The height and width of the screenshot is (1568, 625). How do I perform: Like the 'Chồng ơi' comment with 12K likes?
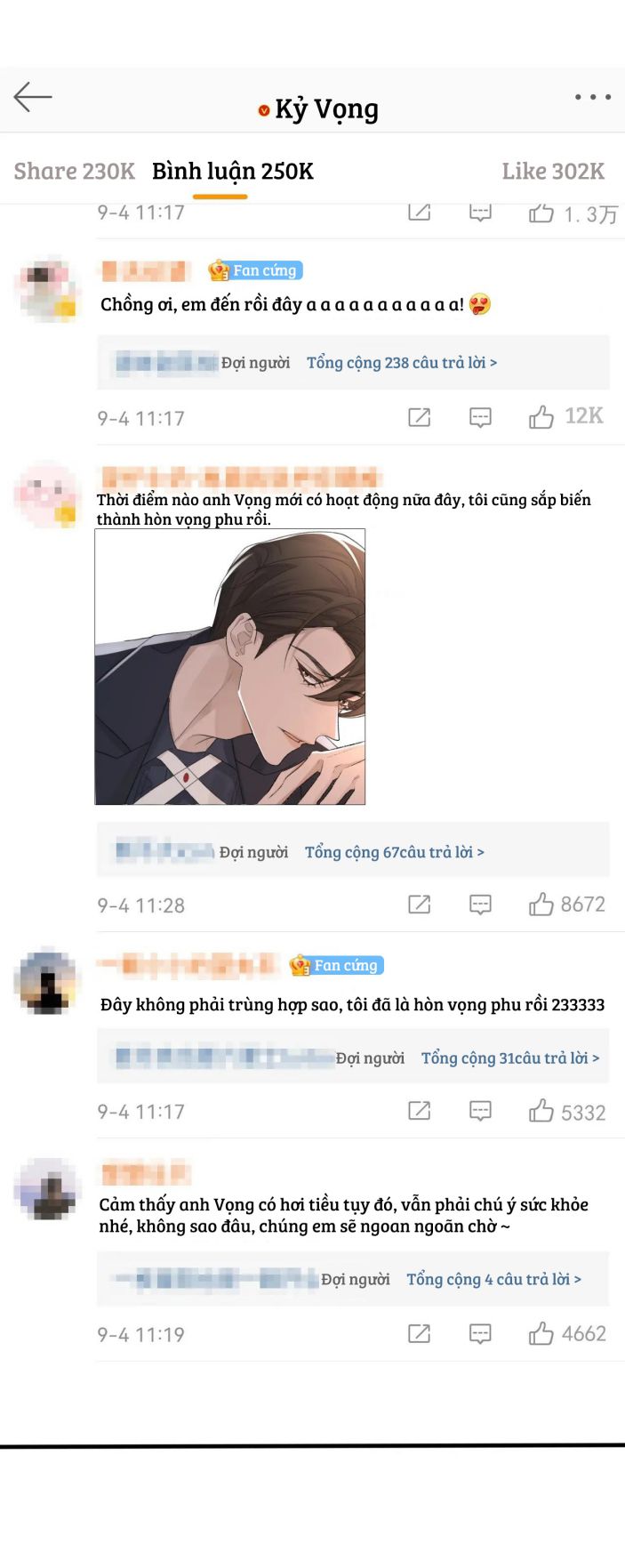pos(541,416)
